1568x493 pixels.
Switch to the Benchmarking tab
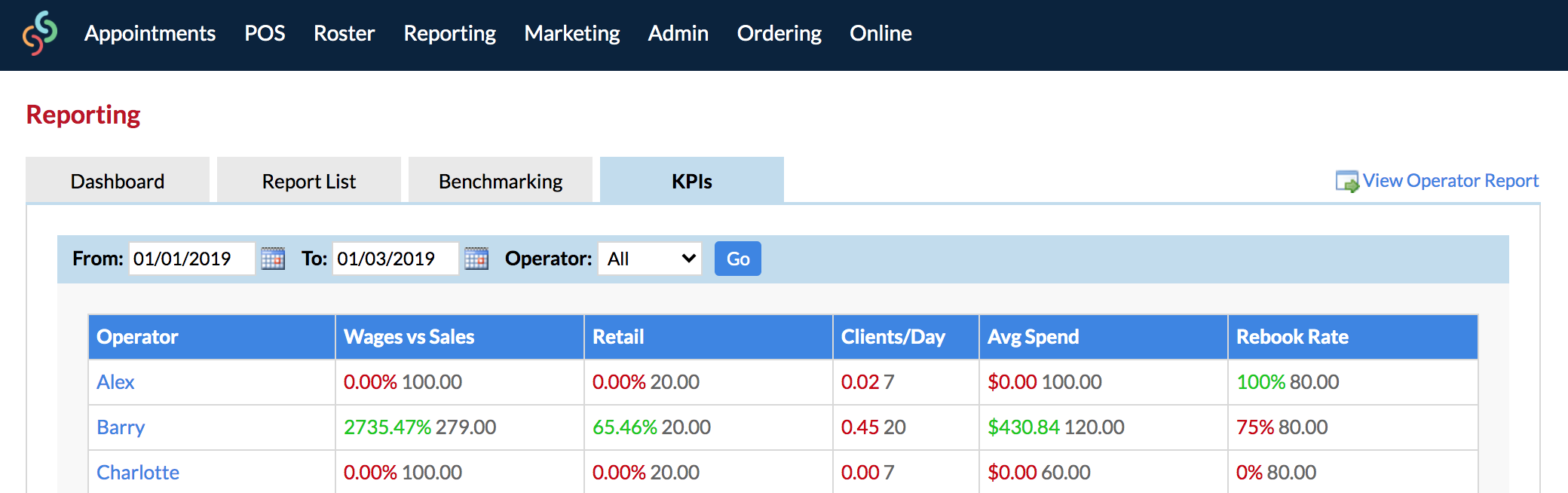(501, 180)
